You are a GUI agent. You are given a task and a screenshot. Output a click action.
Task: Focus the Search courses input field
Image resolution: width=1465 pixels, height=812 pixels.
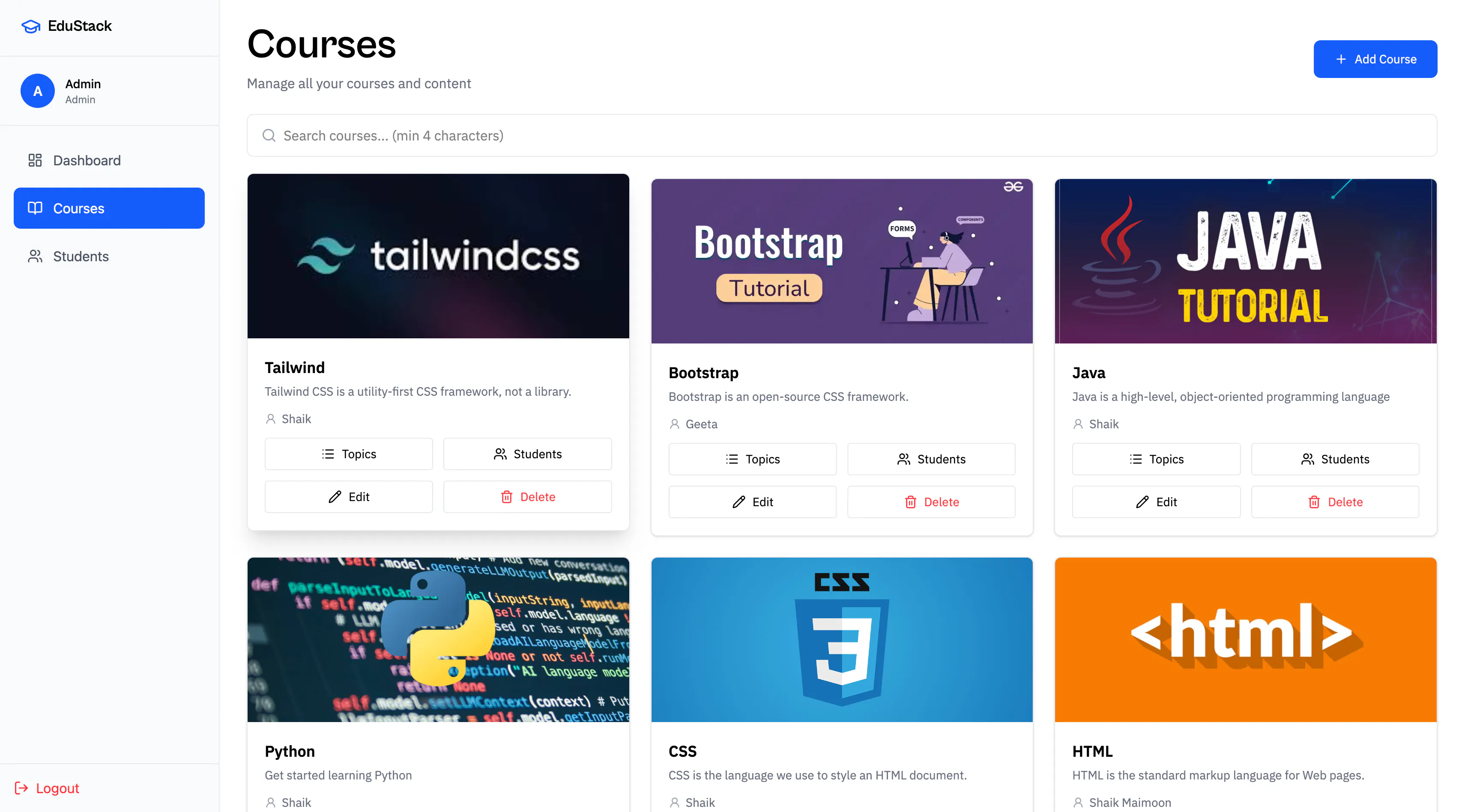pyautogui.click(x=842, y=135)
